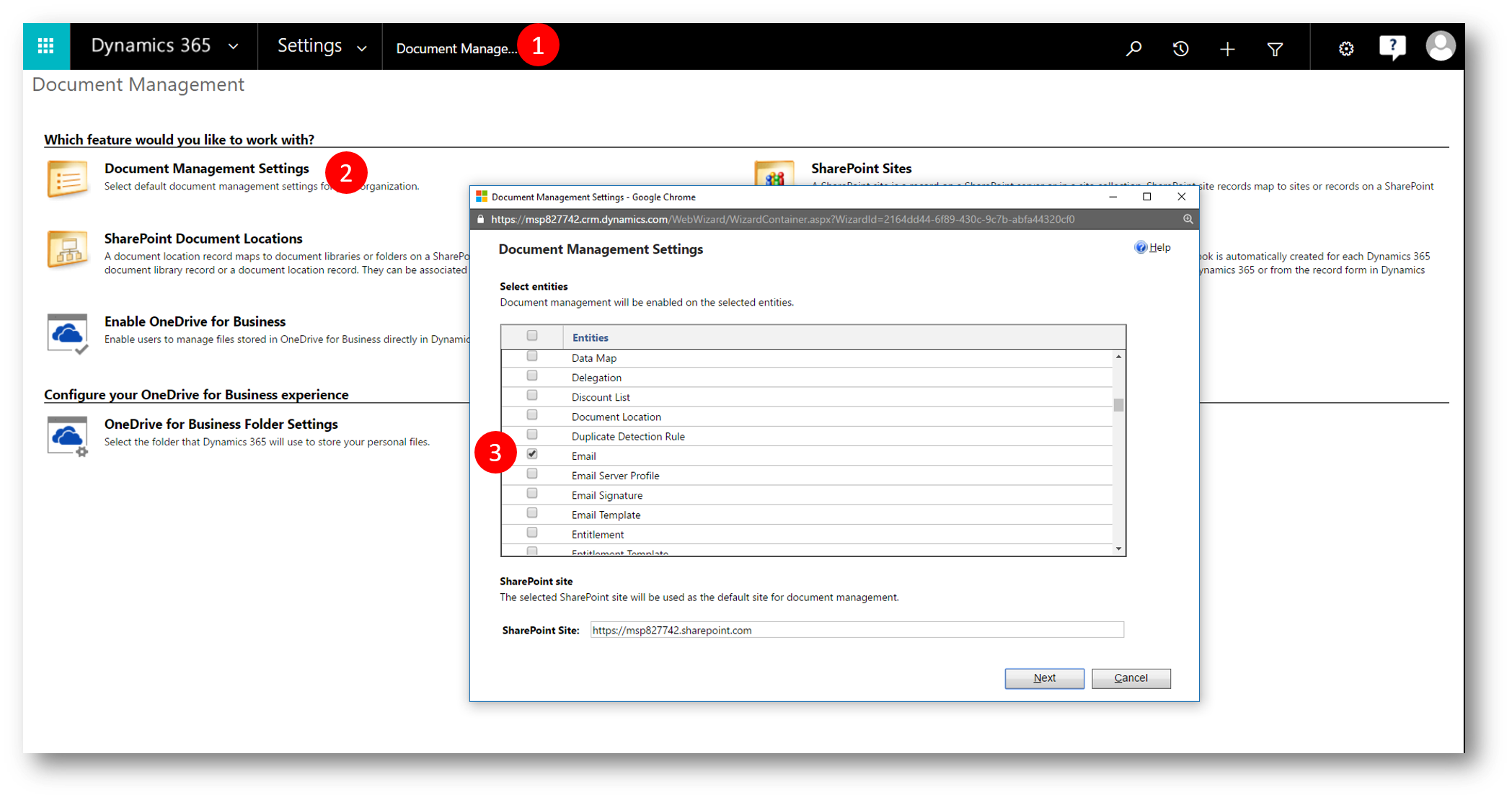Uncheck the Email entity checkbox
1512x800 pixels.
(532, 454)
